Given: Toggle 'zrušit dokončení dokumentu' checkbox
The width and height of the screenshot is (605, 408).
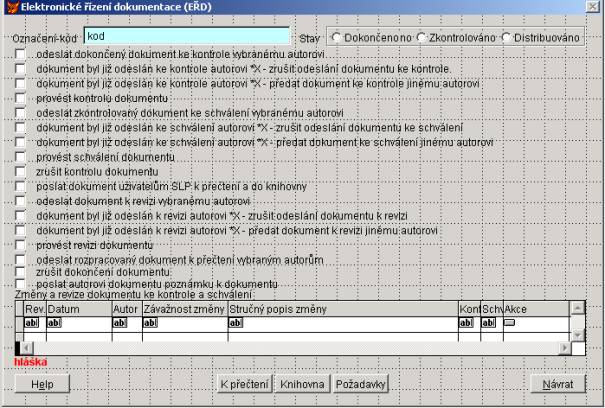Looking at the screenshot, I should (21, 271).
